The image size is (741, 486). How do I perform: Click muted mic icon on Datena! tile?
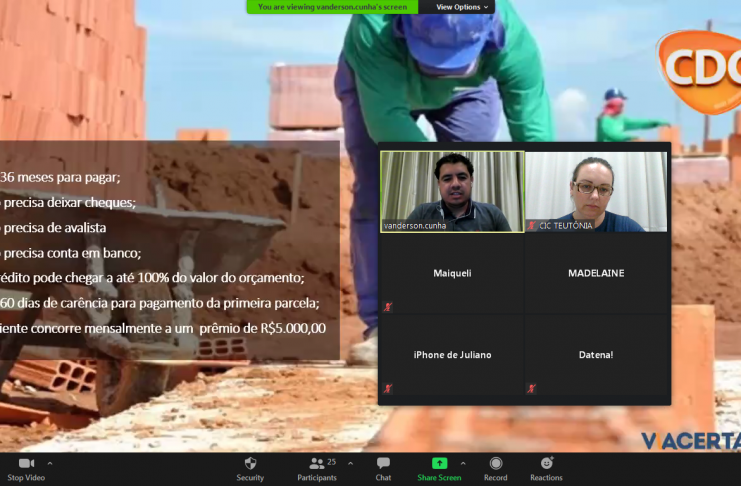[x=532, y=388]
